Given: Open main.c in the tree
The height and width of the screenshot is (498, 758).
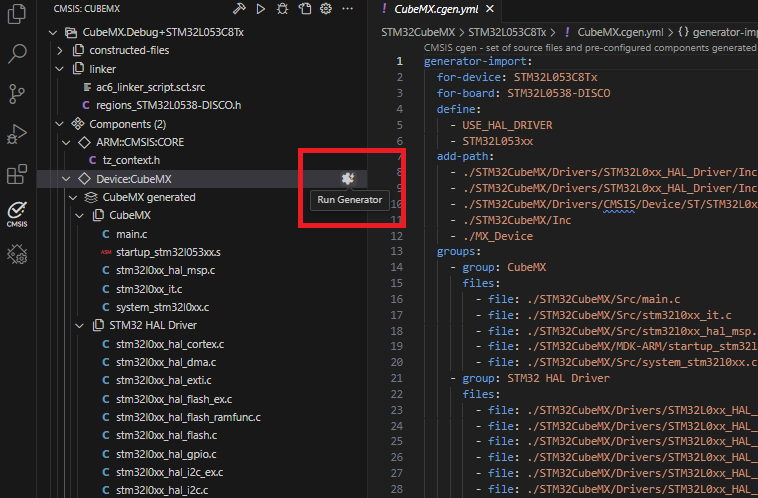Looking at the screenshot, I should pos(131,234).
